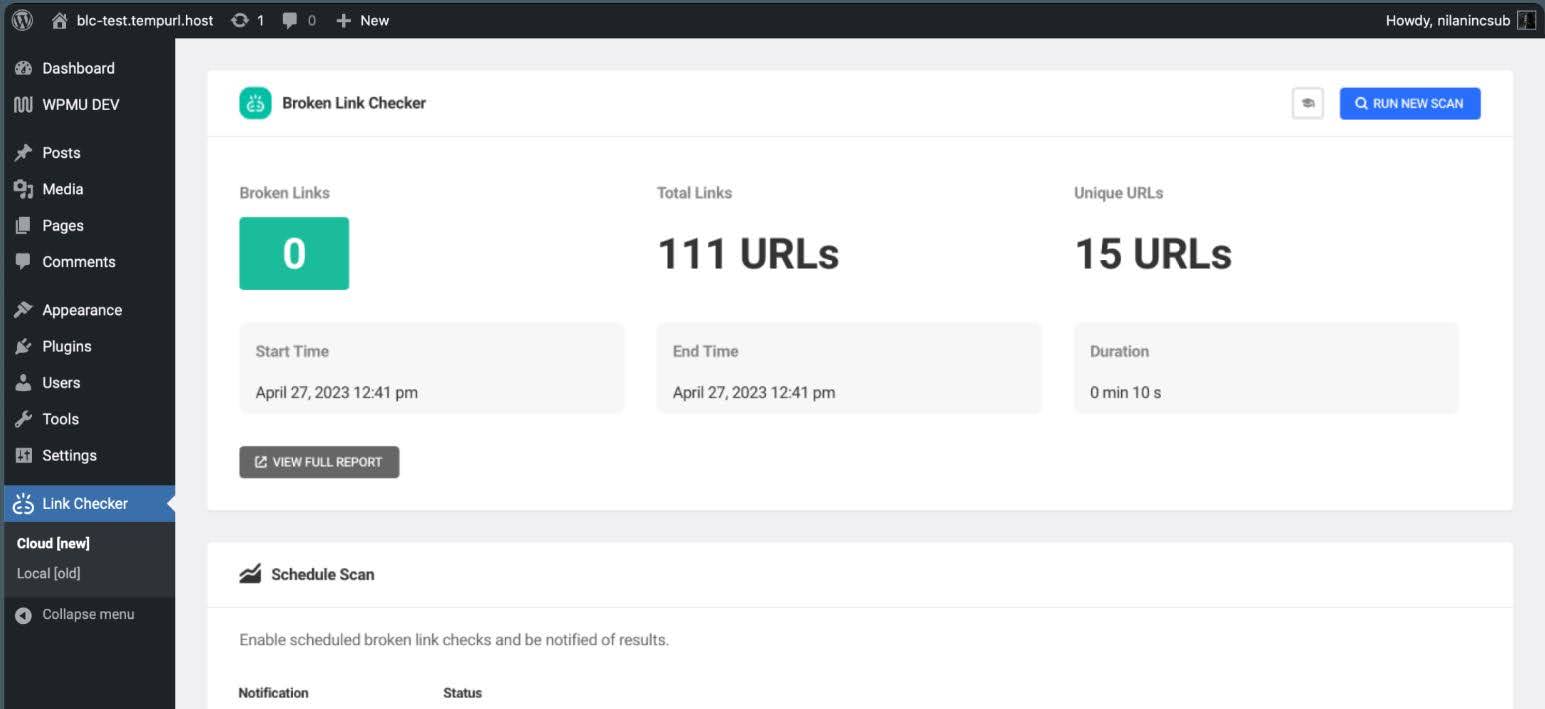This screenshot has height=709, width=1545.
Task: Switch to the Local [old] submenu
Action: (47, 573)
